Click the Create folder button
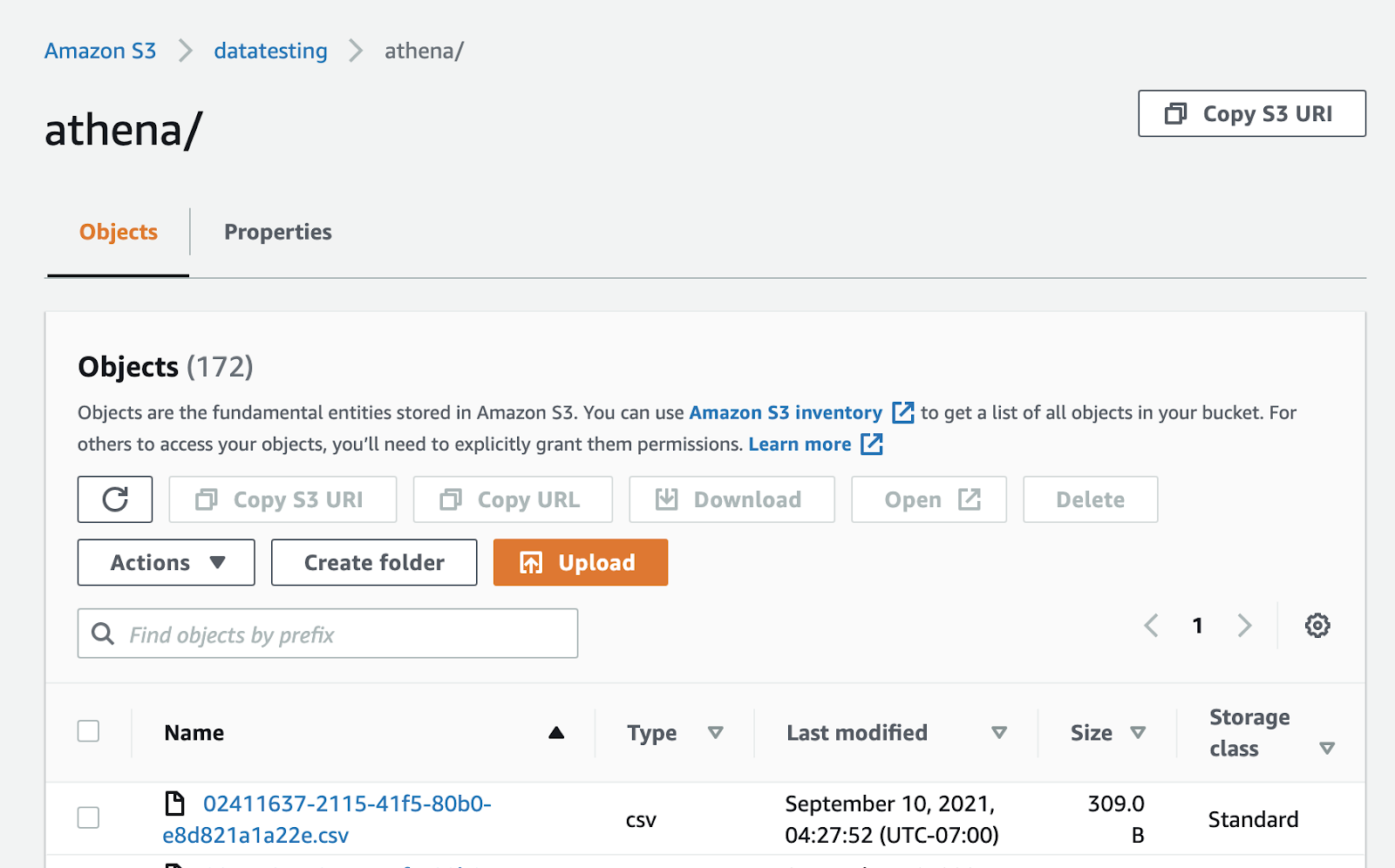 click(374, 563)
